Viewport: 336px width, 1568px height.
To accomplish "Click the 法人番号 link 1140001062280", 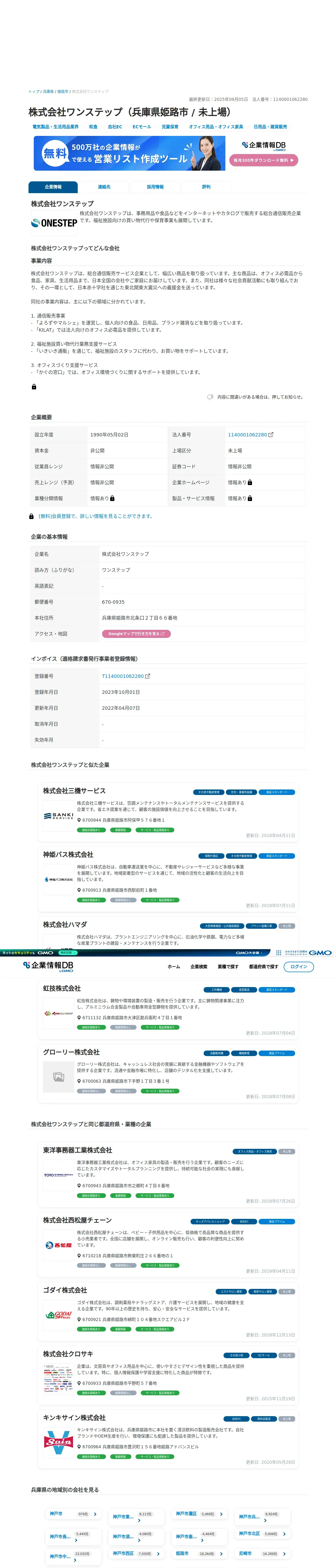I will pyautogui.click(x=247, y=435).
